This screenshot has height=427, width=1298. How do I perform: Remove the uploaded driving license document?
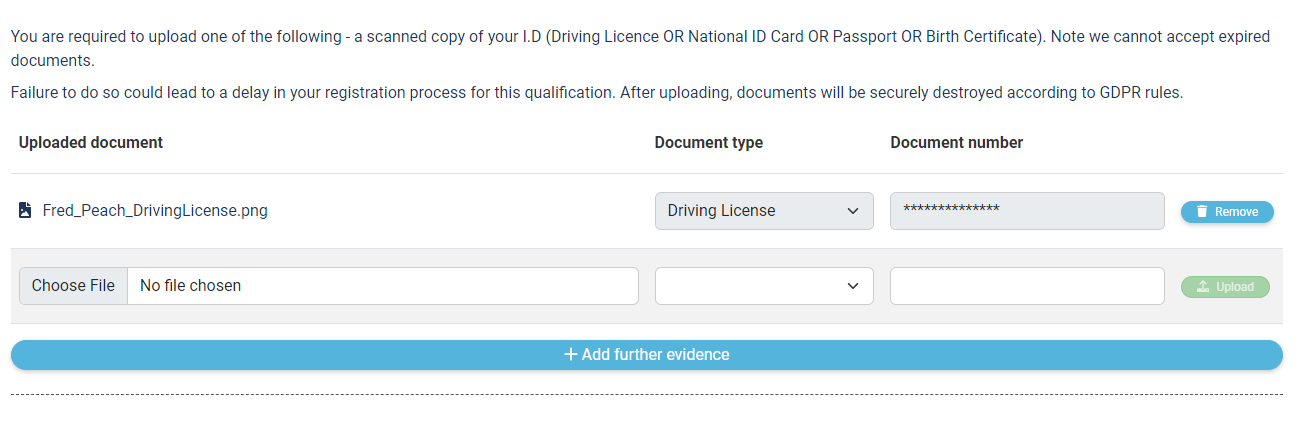click(1227, 212)
